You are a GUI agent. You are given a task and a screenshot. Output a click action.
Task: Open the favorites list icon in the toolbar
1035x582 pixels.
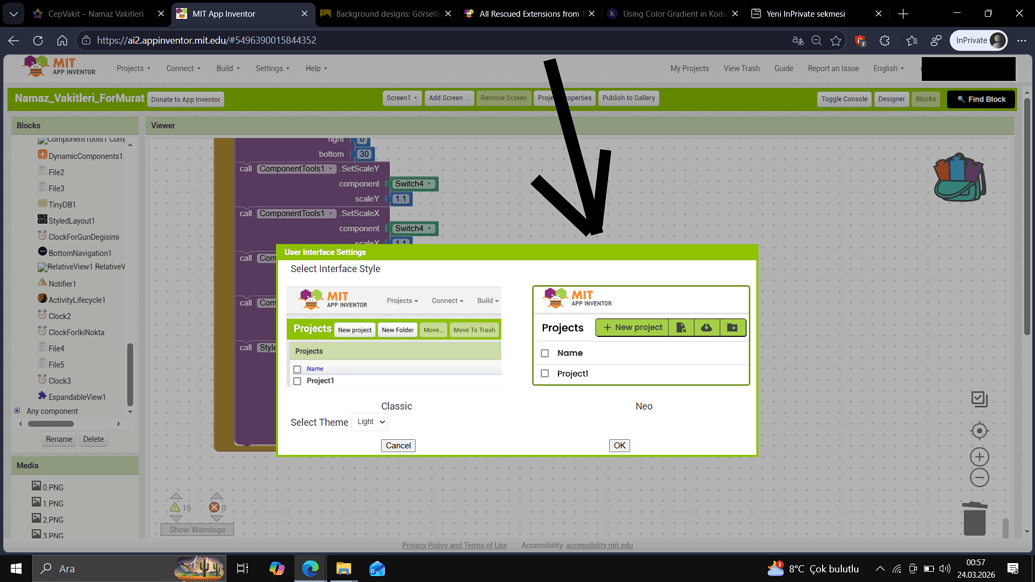click(912, 40)
